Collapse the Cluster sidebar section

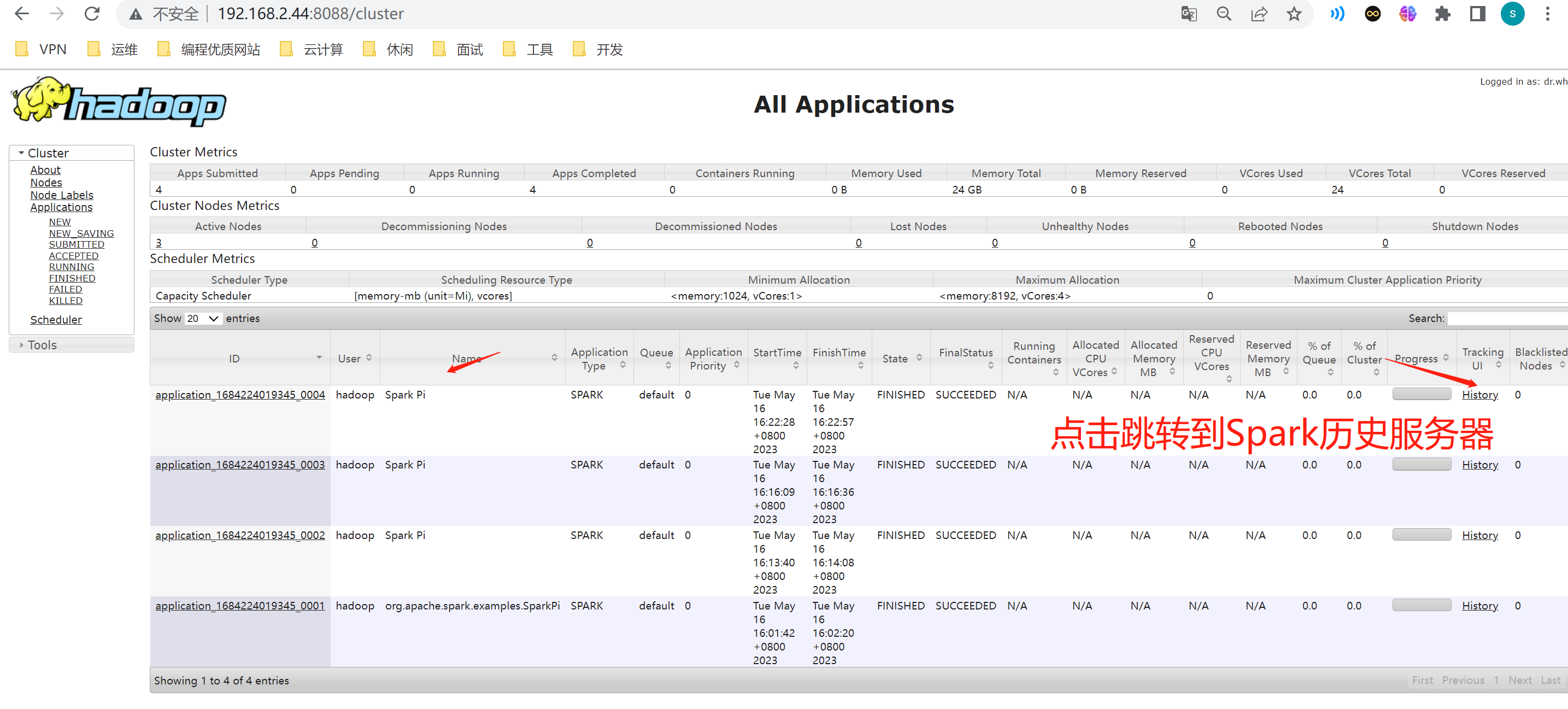point(48,153)
